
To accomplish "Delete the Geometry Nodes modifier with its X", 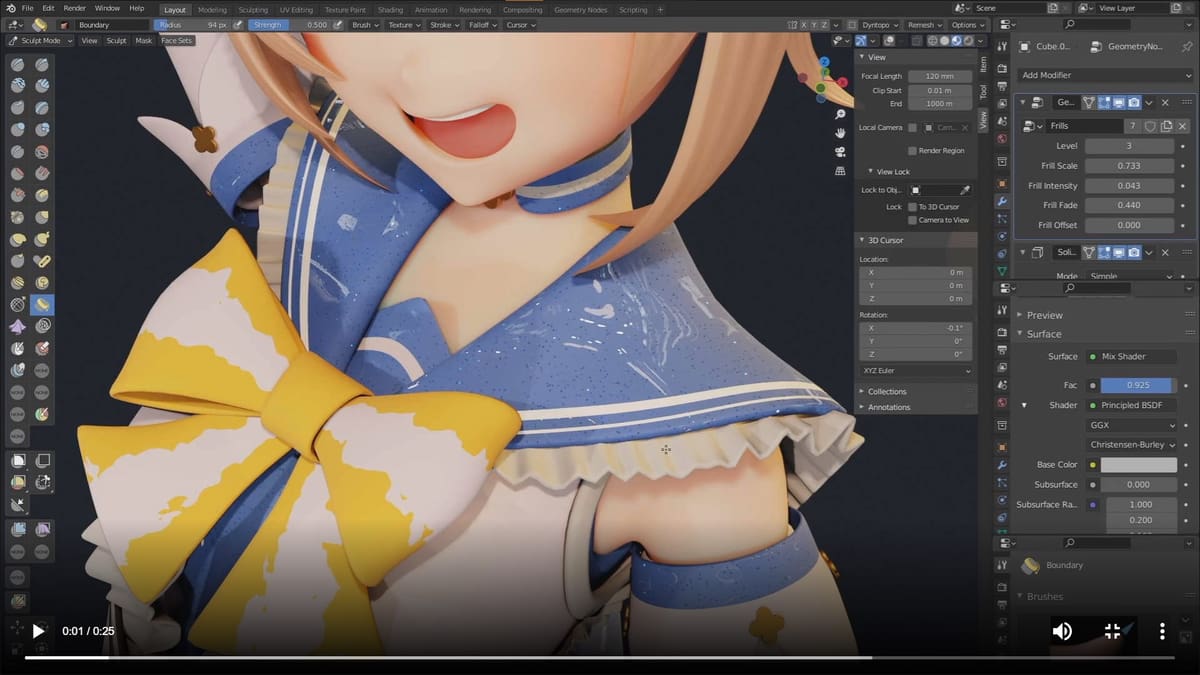I will coord(1165,102).
